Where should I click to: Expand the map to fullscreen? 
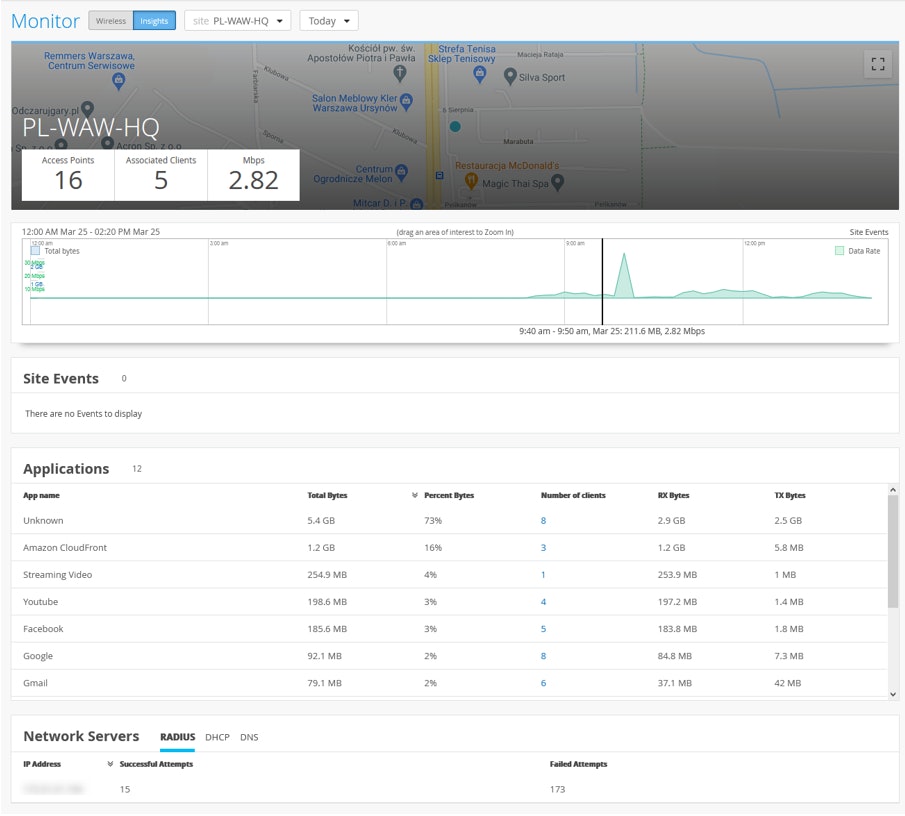pos(878,64)
